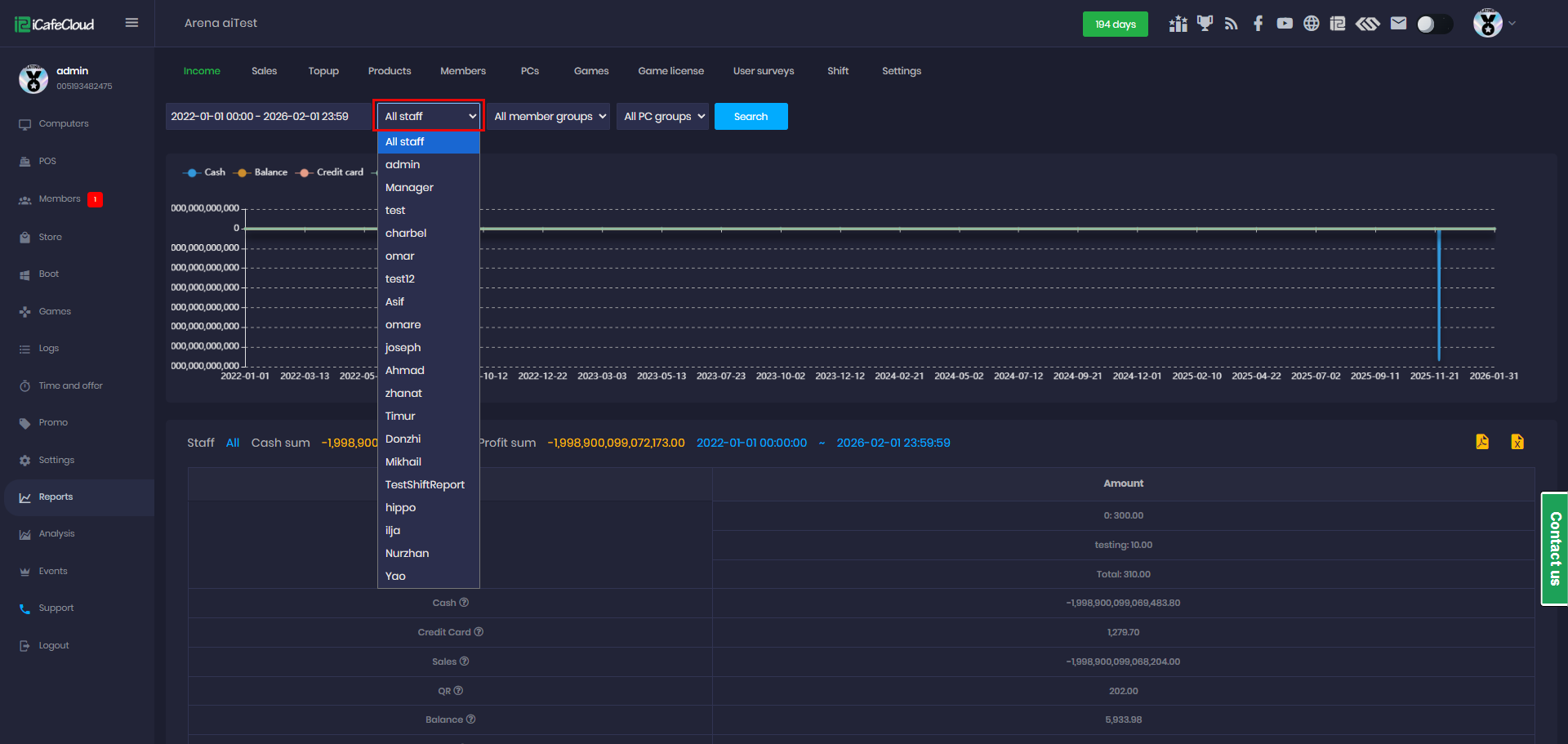Click the blue Search button
Screen dimensions: 1568x744
tap(751, 117)
